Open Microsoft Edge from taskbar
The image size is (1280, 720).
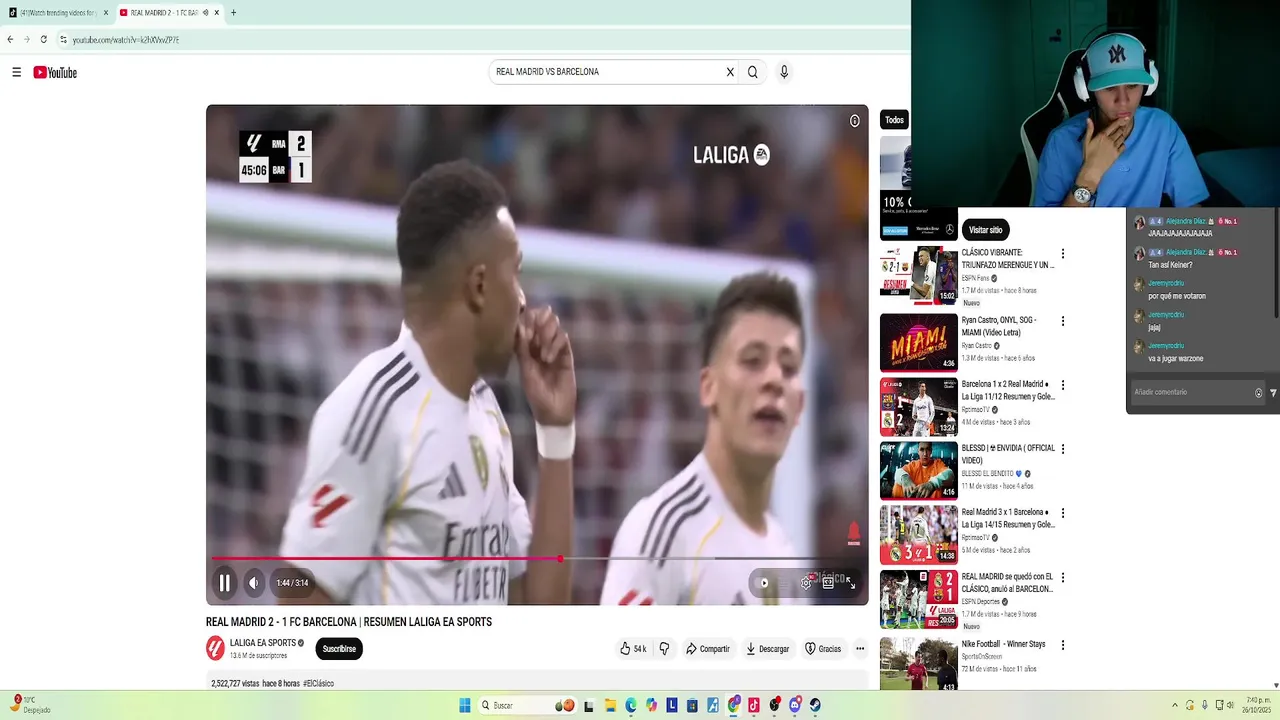[x=631, y=705]
